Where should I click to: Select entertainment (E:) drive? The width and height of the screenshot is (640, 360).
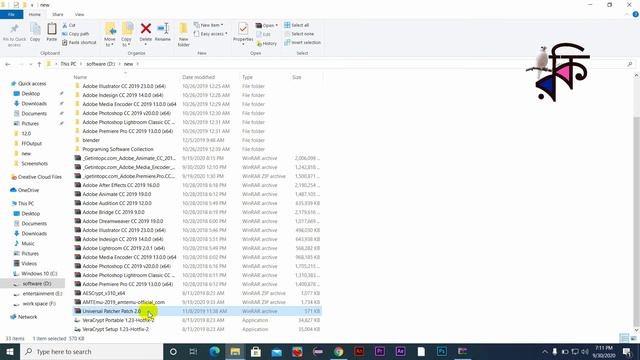[38, 293]
